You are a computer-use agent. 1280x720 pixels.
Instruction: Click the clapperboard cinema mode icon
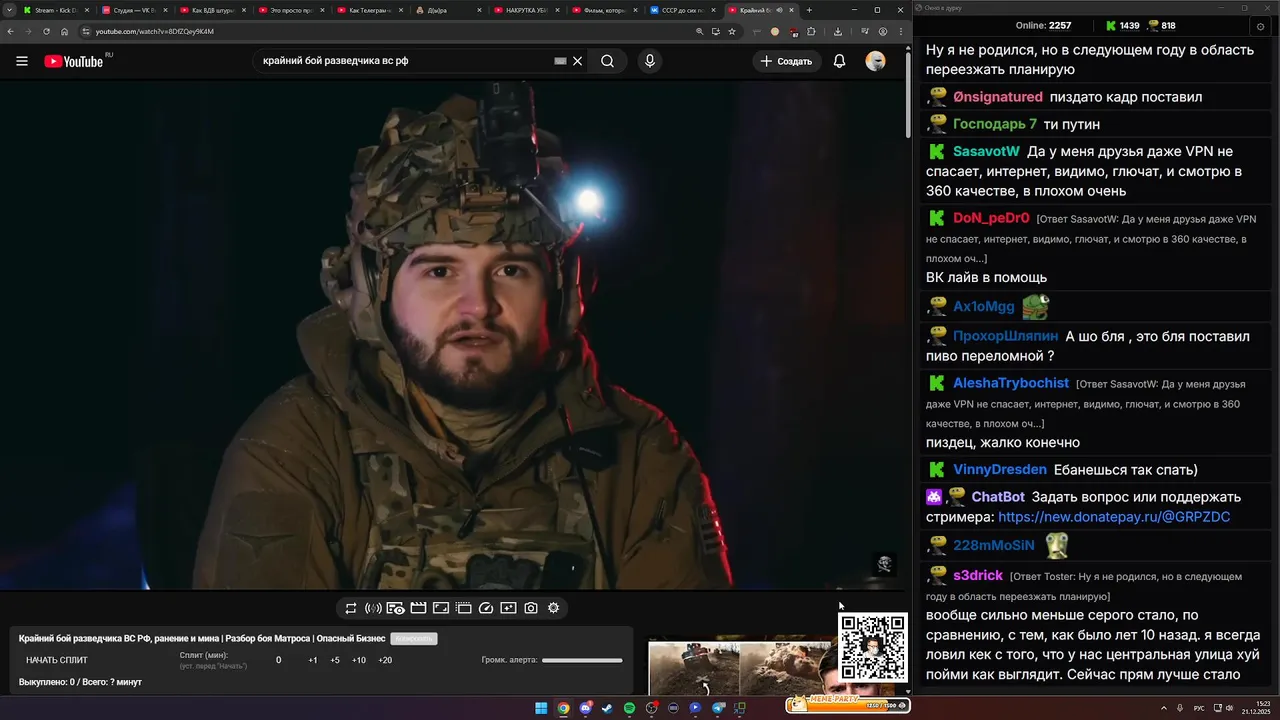(x=418, y=608)
